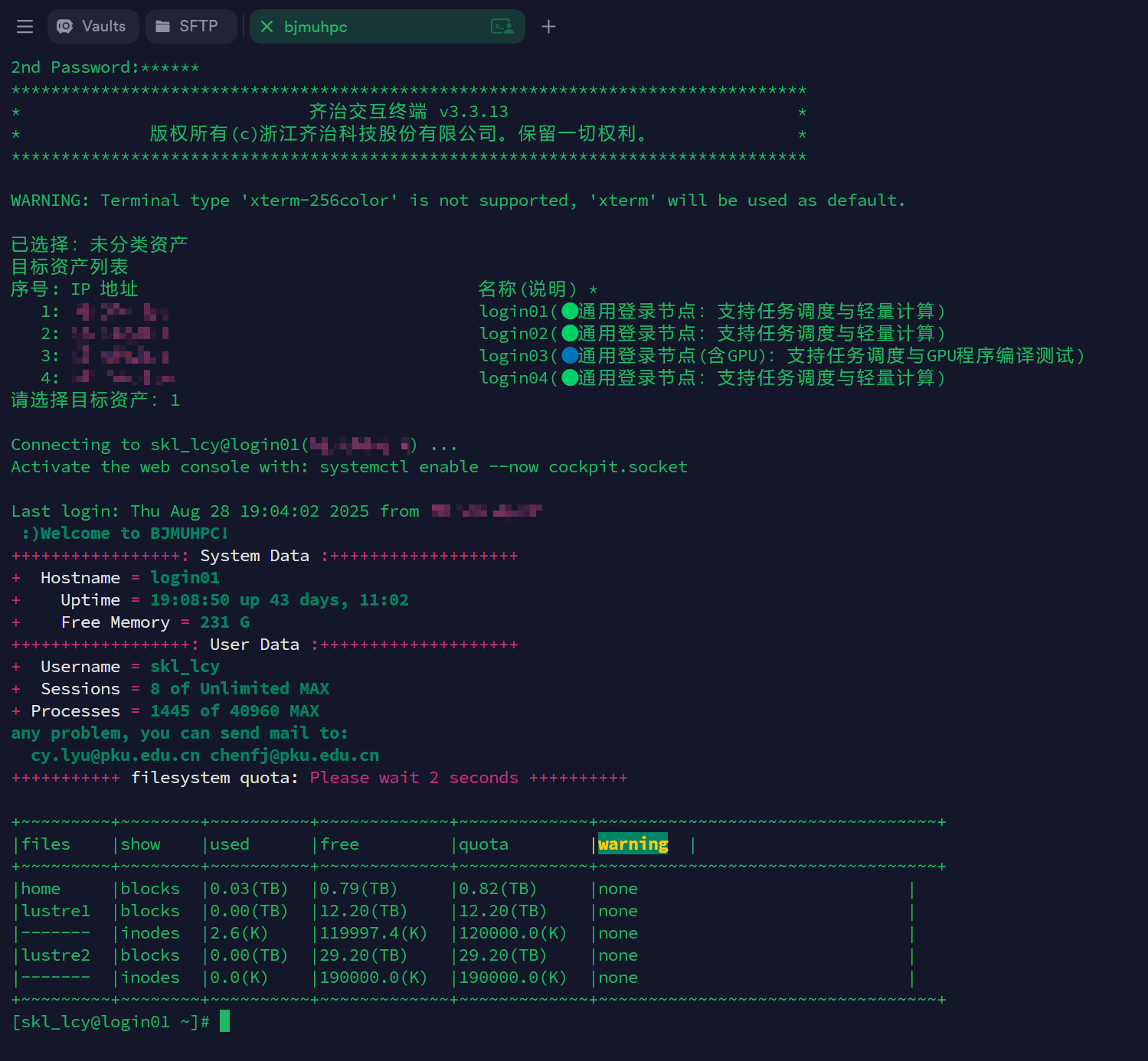
Task: Click the lustre1 free value 12.20(TB)
Action: [364, 911]
